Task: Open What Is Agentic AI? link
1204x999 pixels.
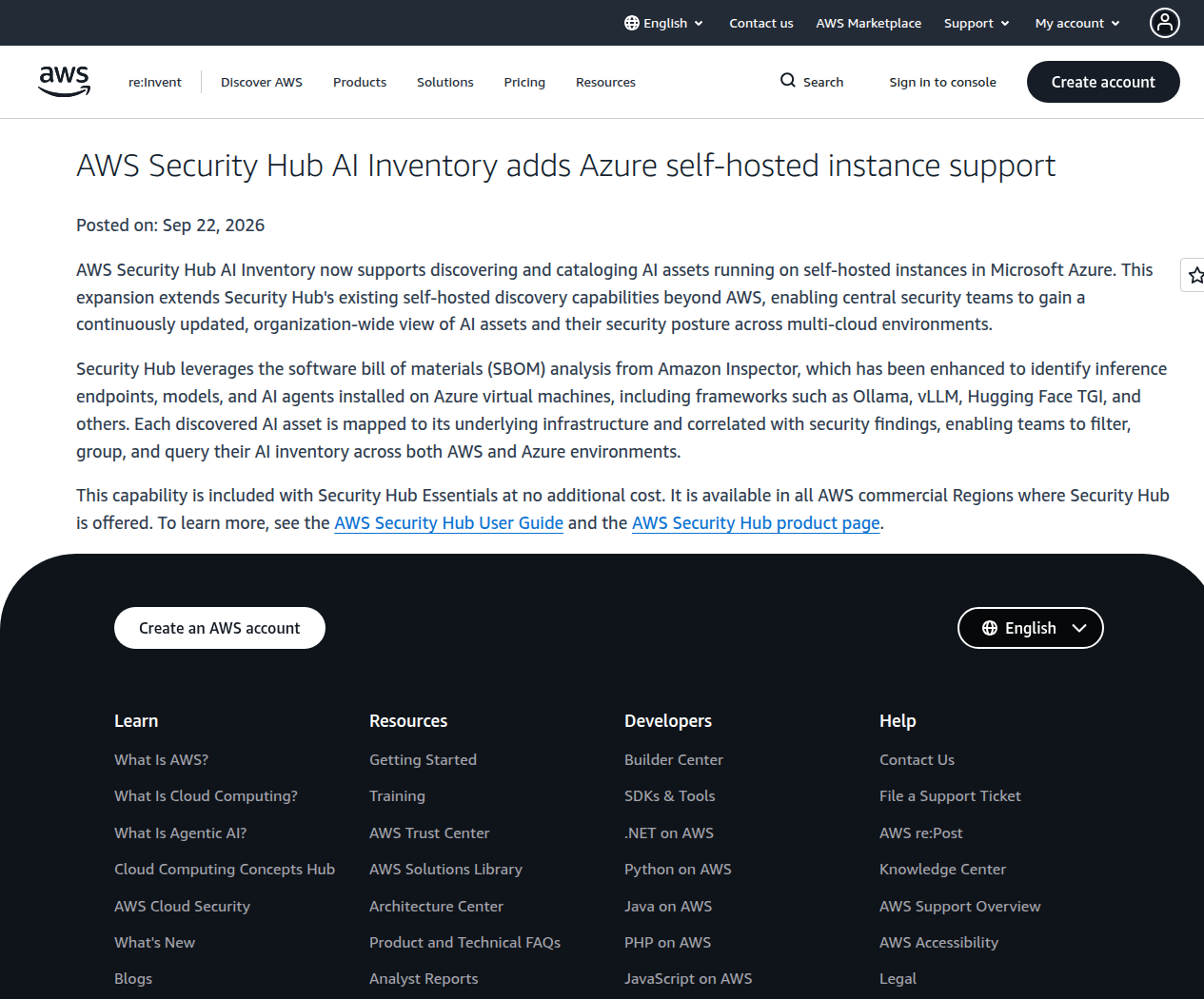Action: coord(181,832)
